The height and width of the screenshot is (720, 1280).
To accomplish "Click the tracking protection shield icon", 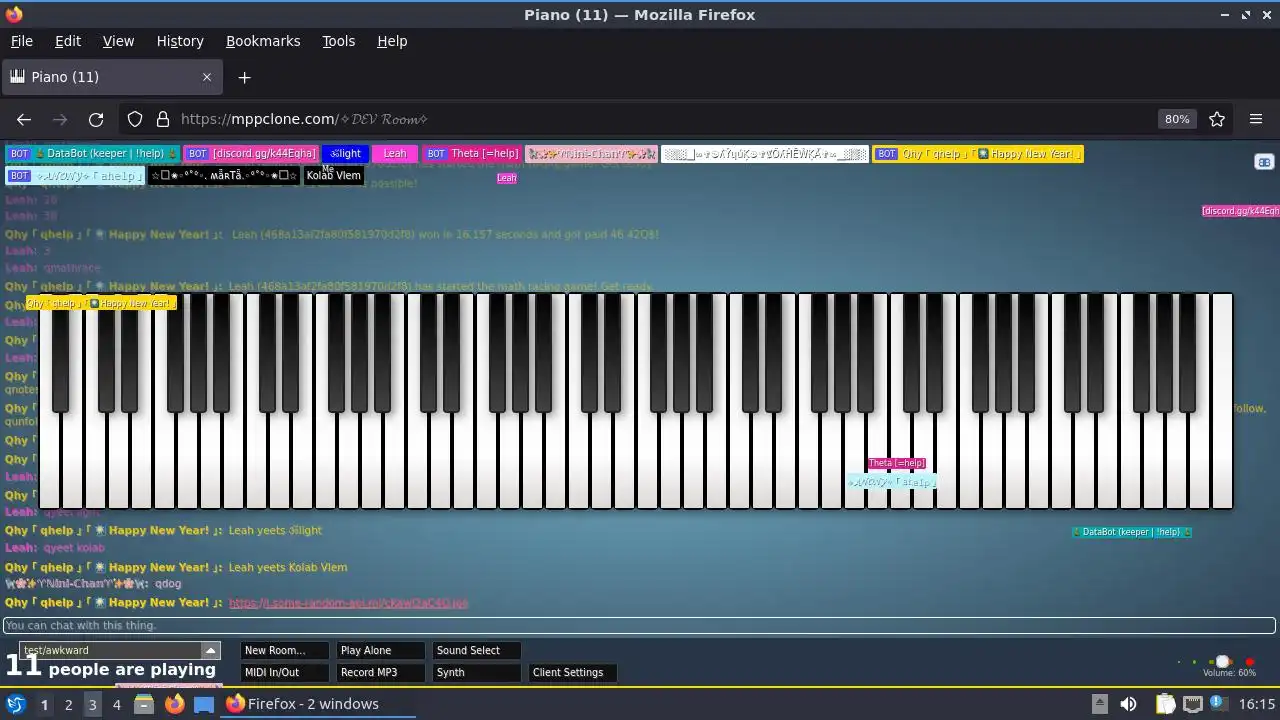I will (135, 119).
